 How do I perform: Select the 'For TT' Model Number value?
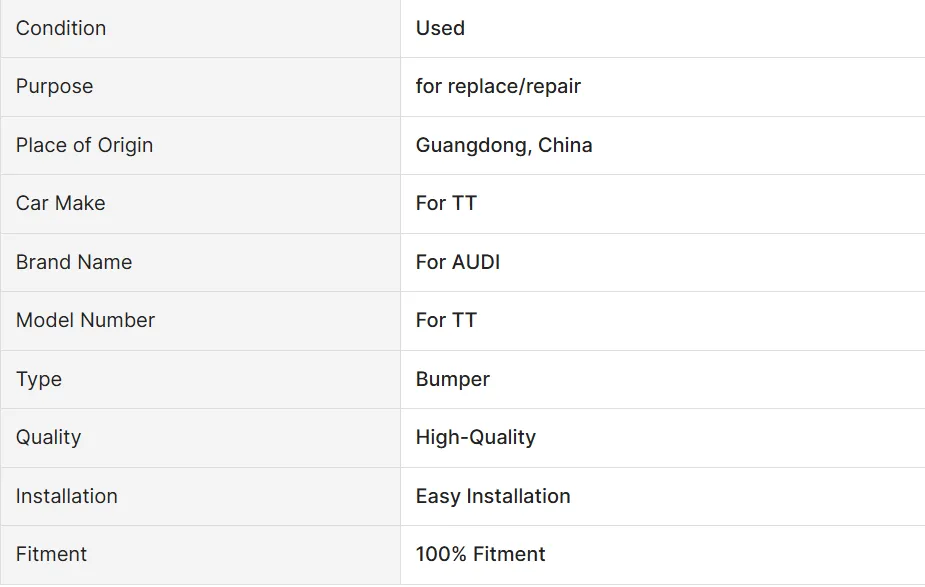[x=446, y=320]
